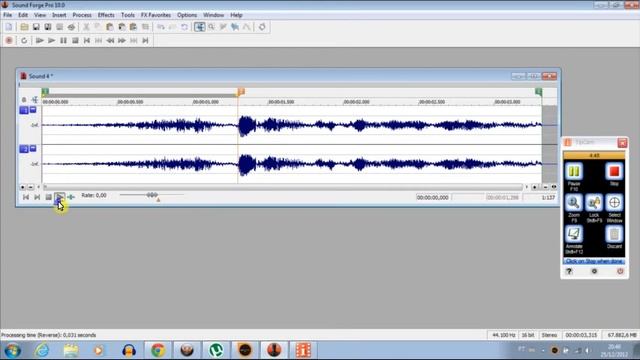Open the Options menu
The width and height of the screenshot is (640, 360).
tap(187, 15)
